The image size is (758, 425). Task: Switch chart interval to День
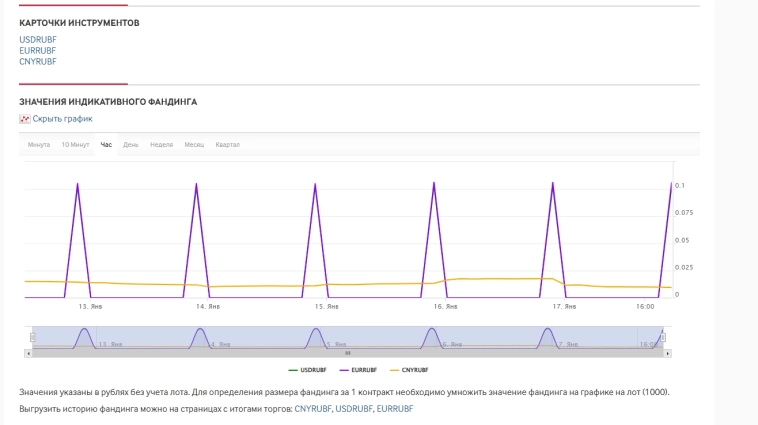click(x=131, y=145)
